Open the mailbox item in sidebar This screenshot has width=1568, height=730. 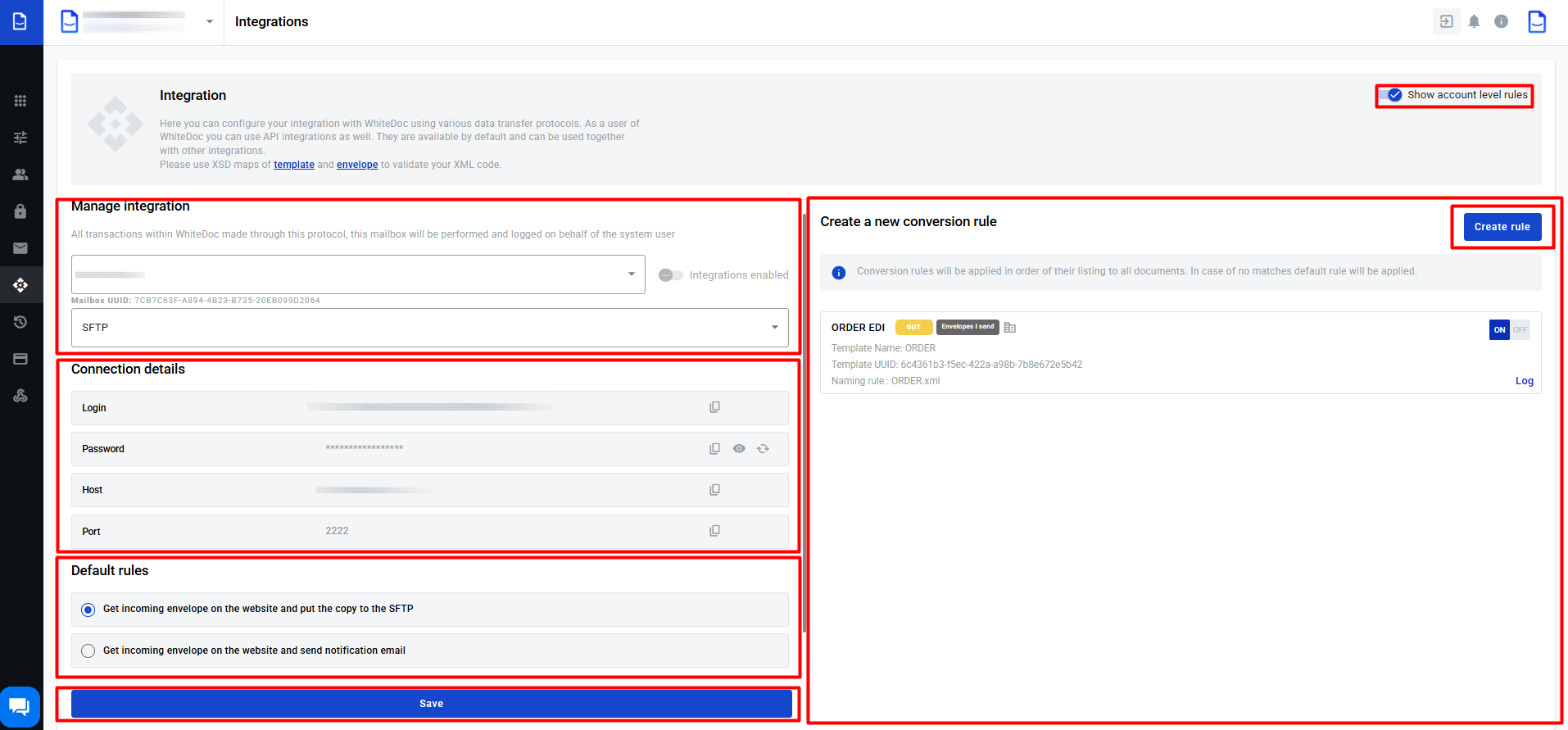20,248
